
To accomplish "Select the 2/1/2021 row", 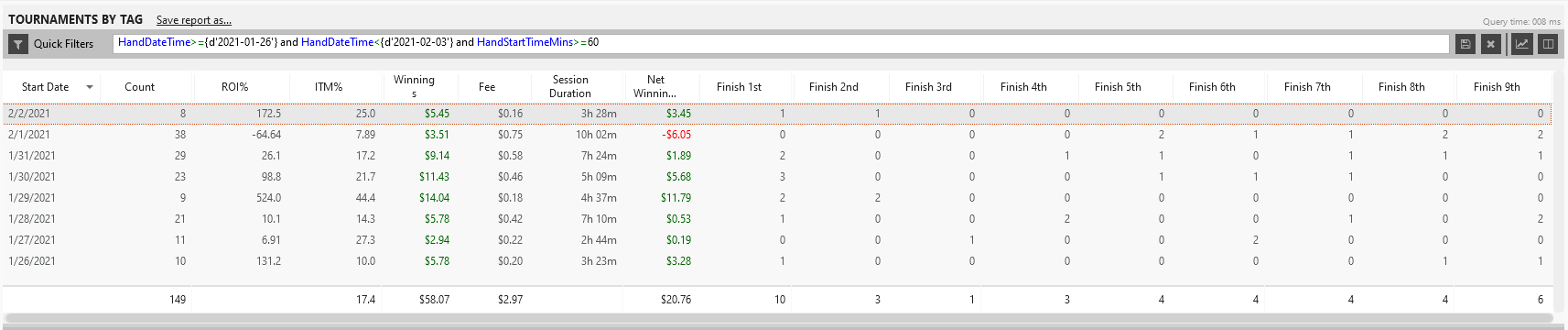I will coord(778,135).
